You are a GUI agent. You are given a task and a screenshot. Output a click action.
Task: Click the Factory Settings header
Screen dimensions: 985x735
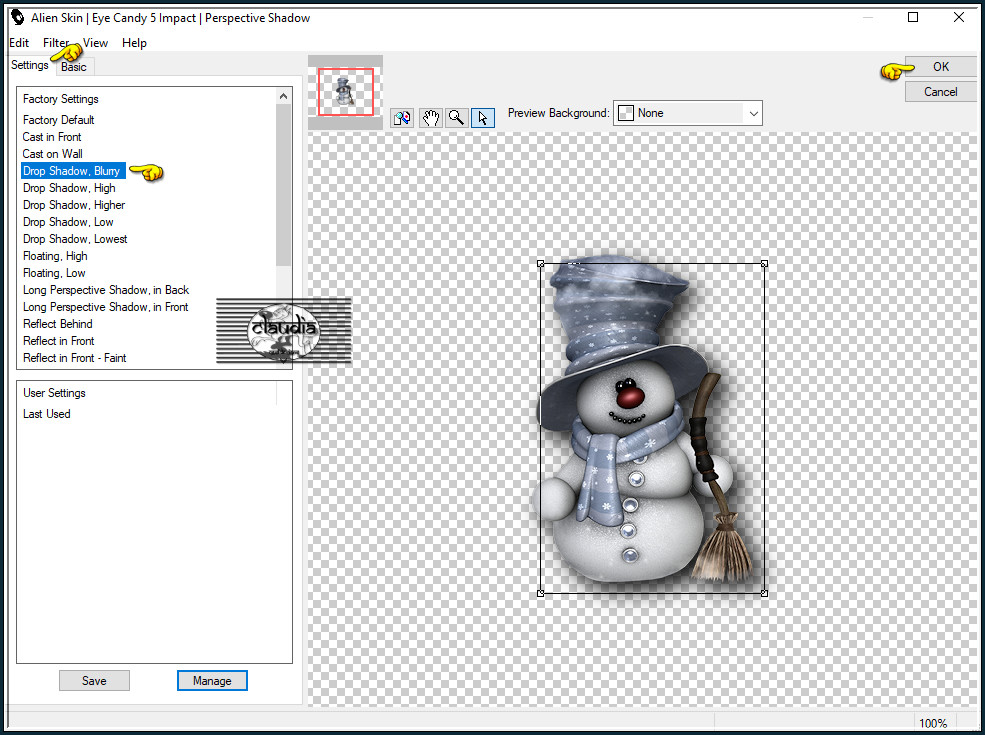coord(61,99)
